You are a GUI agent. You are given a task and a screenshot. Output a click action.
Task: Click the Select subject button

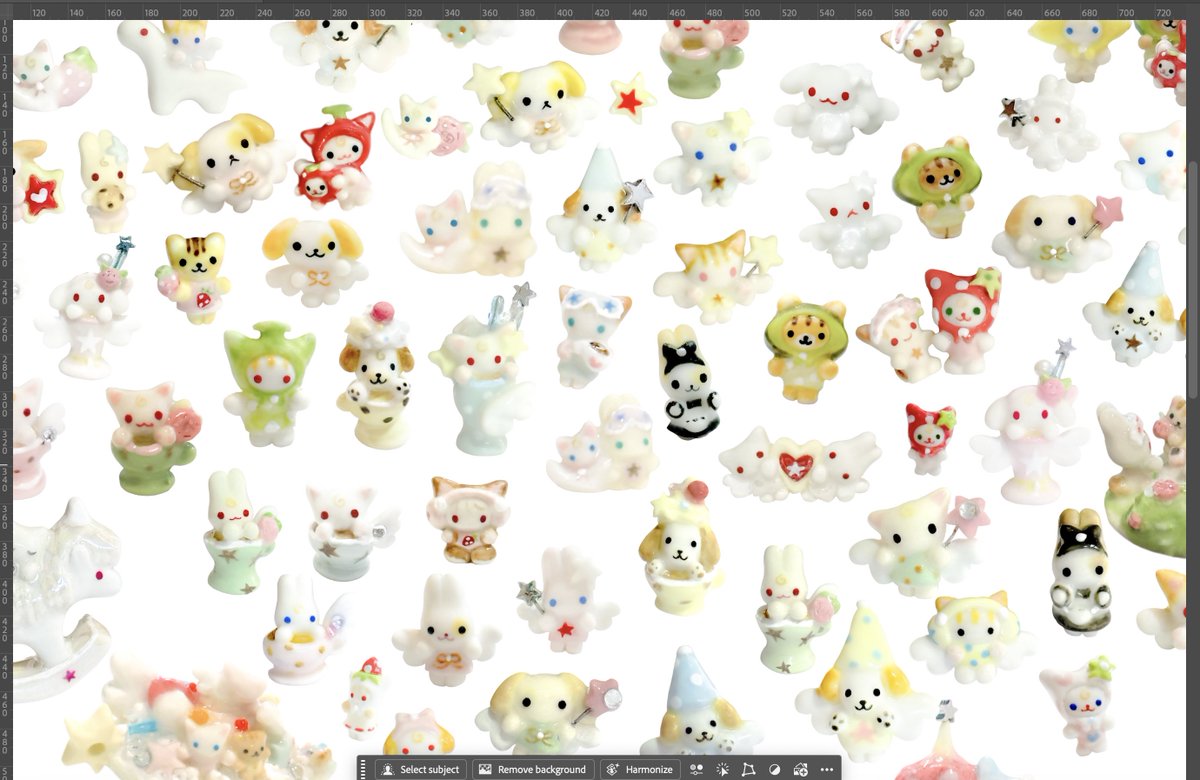point(420,769)
